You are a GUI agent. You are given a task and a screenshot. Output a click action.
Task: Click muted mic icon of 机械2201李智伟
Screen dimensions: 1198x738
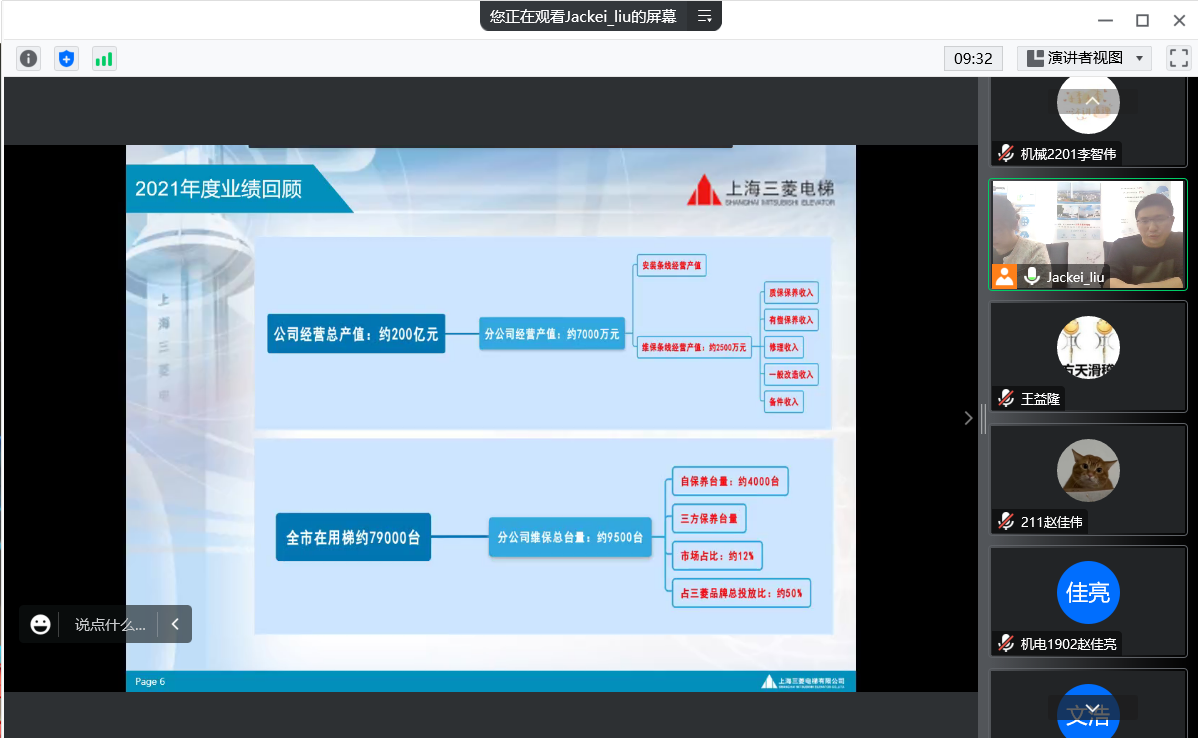click(1006, 154)
